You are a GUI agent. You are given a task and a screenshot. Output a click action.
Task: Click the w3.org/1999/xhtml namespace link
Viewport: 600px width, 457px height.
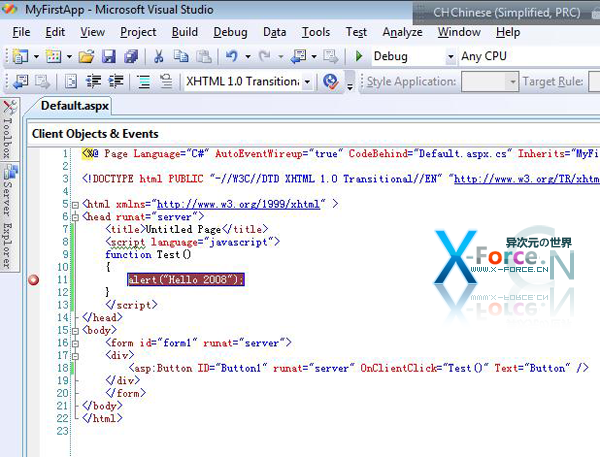238,204
